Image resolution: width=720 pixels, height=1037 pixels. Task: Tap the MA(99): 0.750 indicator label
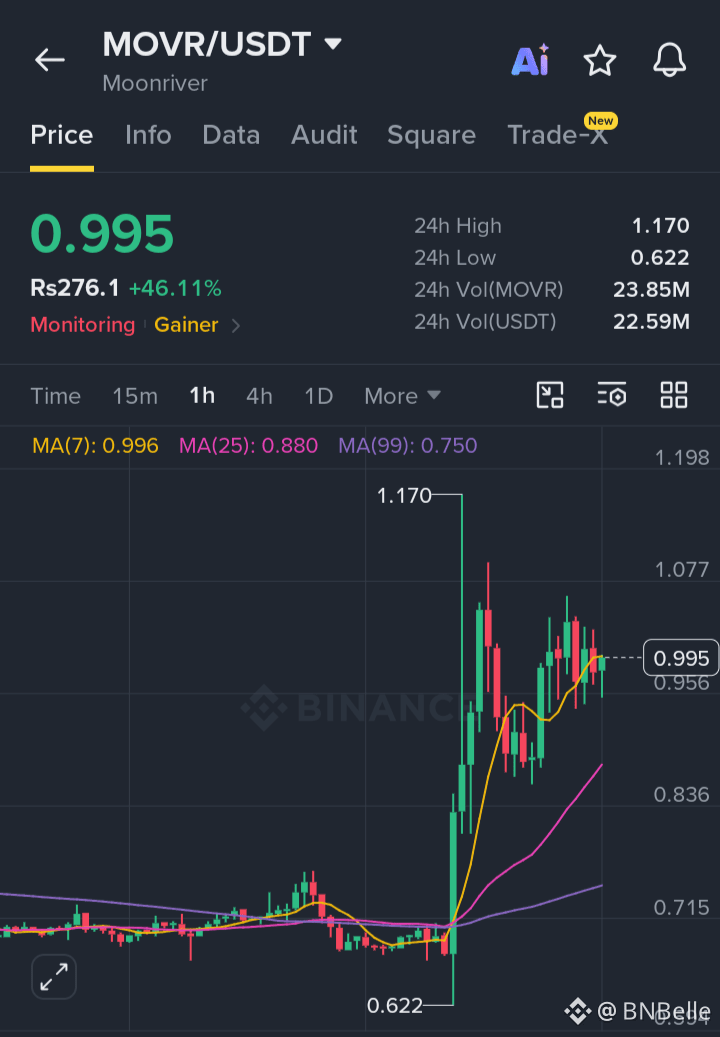[408, 446]
